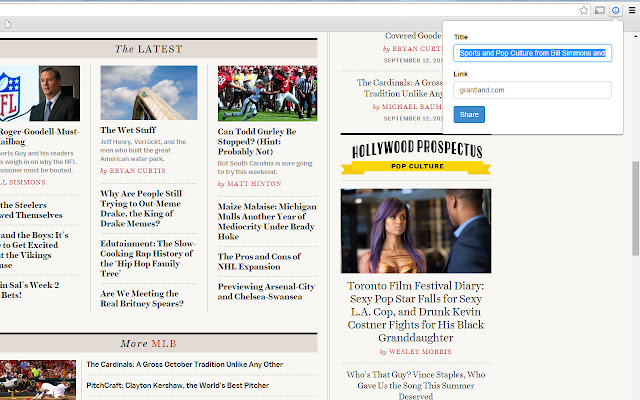Open the Chrome hamburger menu
The image size is (640, 400).
pos(632,10)
